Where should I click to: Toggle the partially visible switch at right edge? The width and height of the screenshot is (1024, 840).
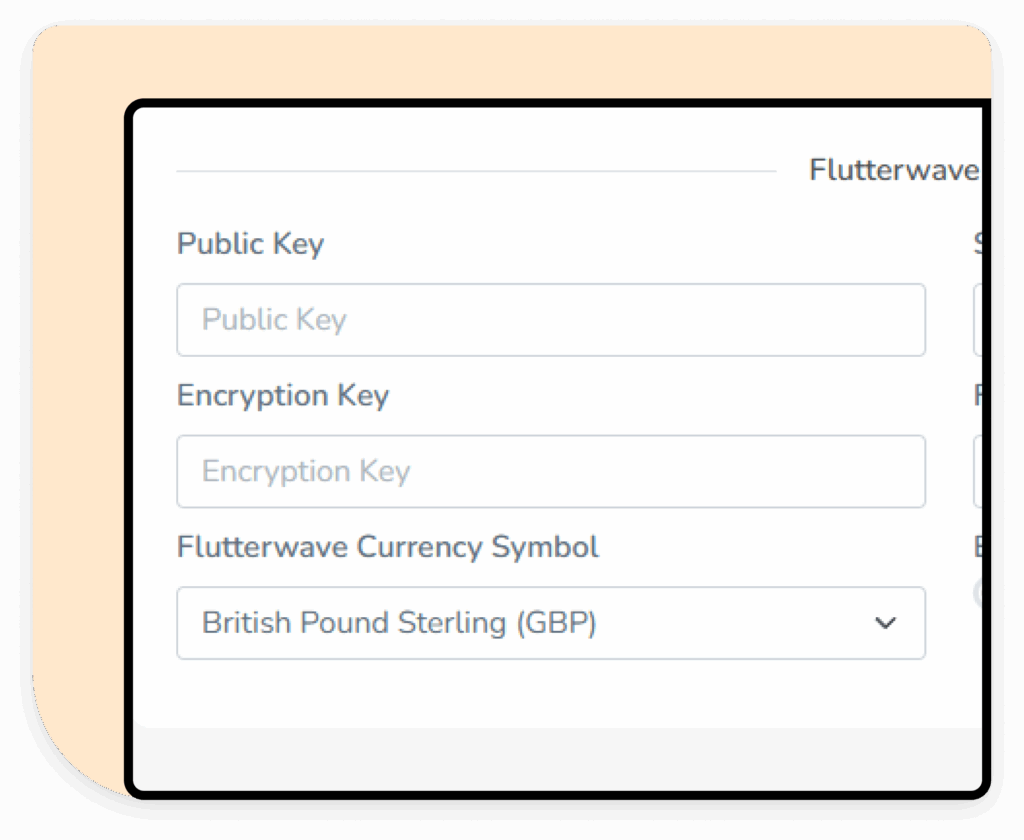point(978,593)
